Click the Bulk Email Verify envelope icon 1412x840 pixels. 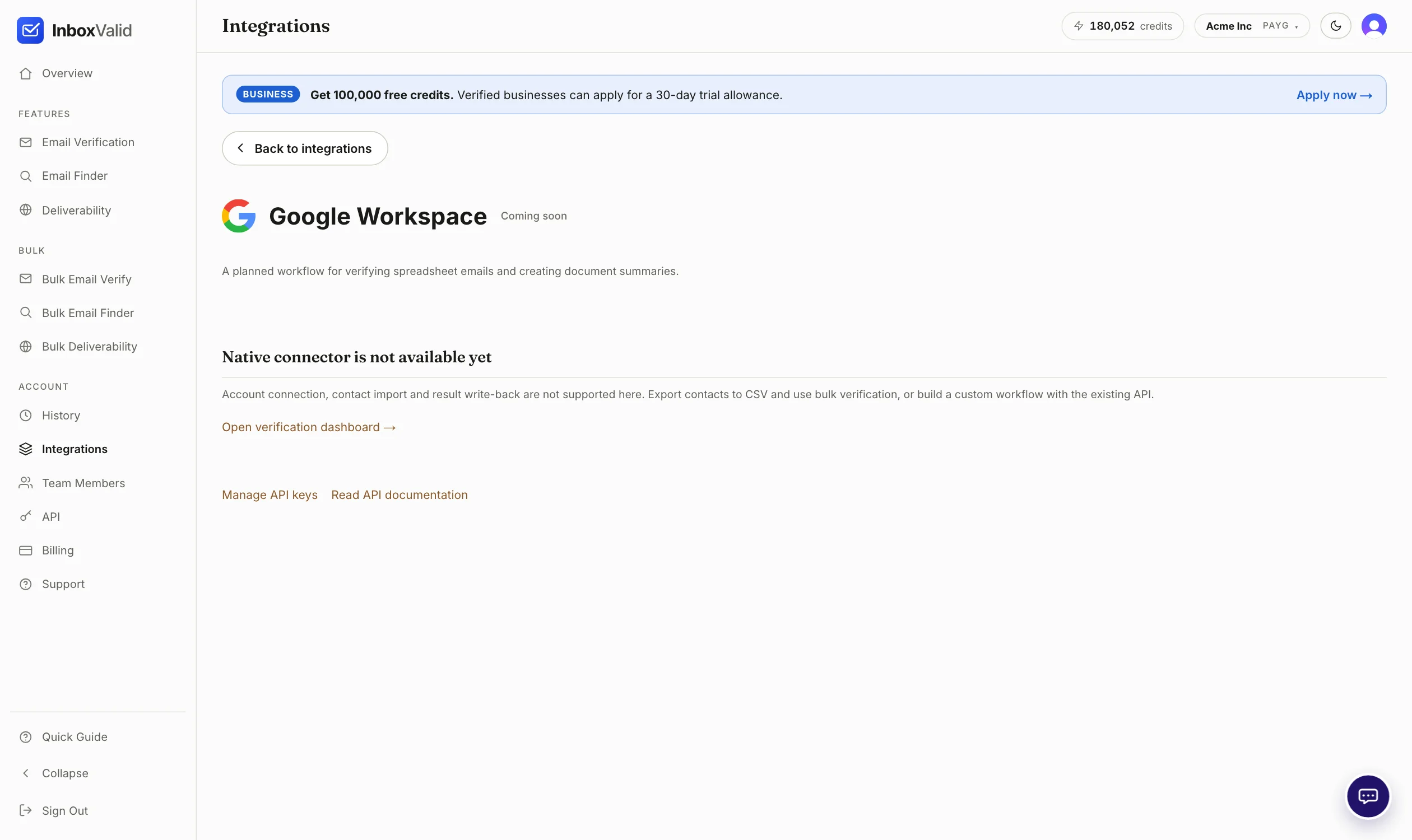[x=25, y=278]
